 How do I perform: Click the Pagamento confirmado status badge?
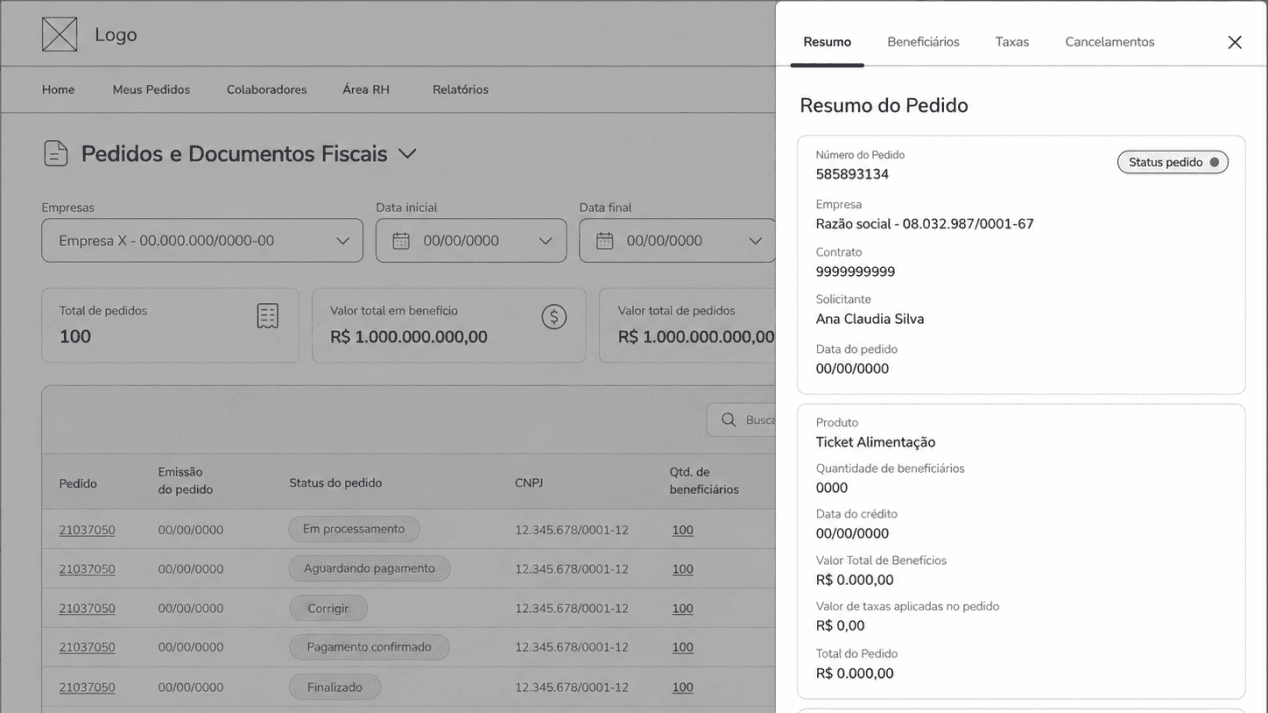tap(369, 647)
